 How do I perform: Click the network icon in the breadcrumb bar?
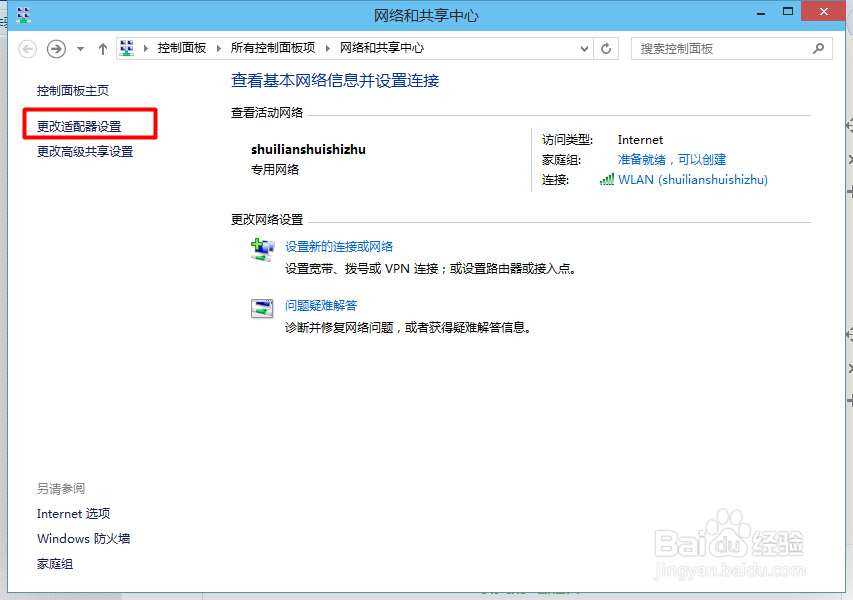pos(126,47)
